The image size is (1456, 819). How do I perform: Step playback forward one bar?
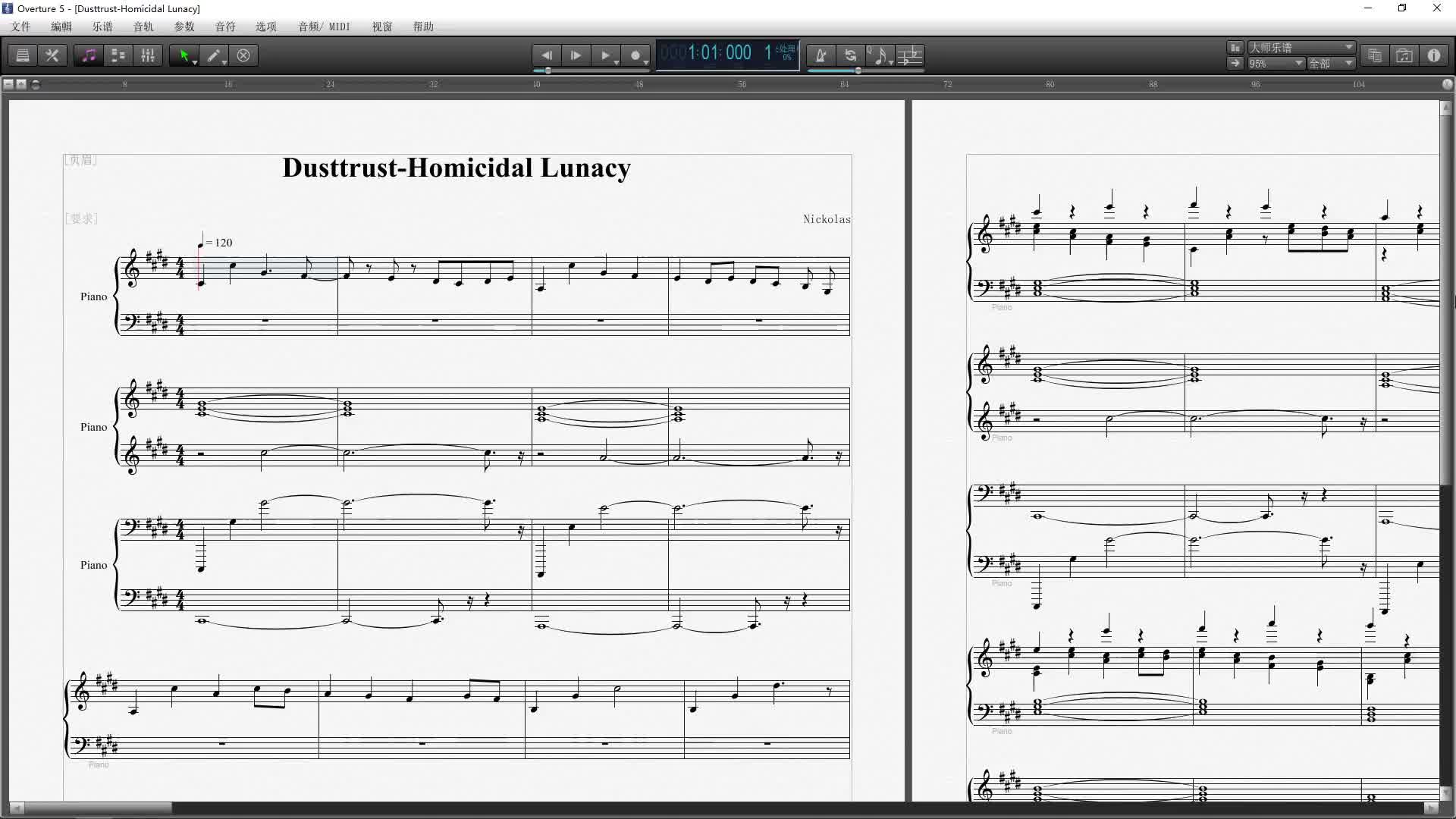[x=576, y=55]
